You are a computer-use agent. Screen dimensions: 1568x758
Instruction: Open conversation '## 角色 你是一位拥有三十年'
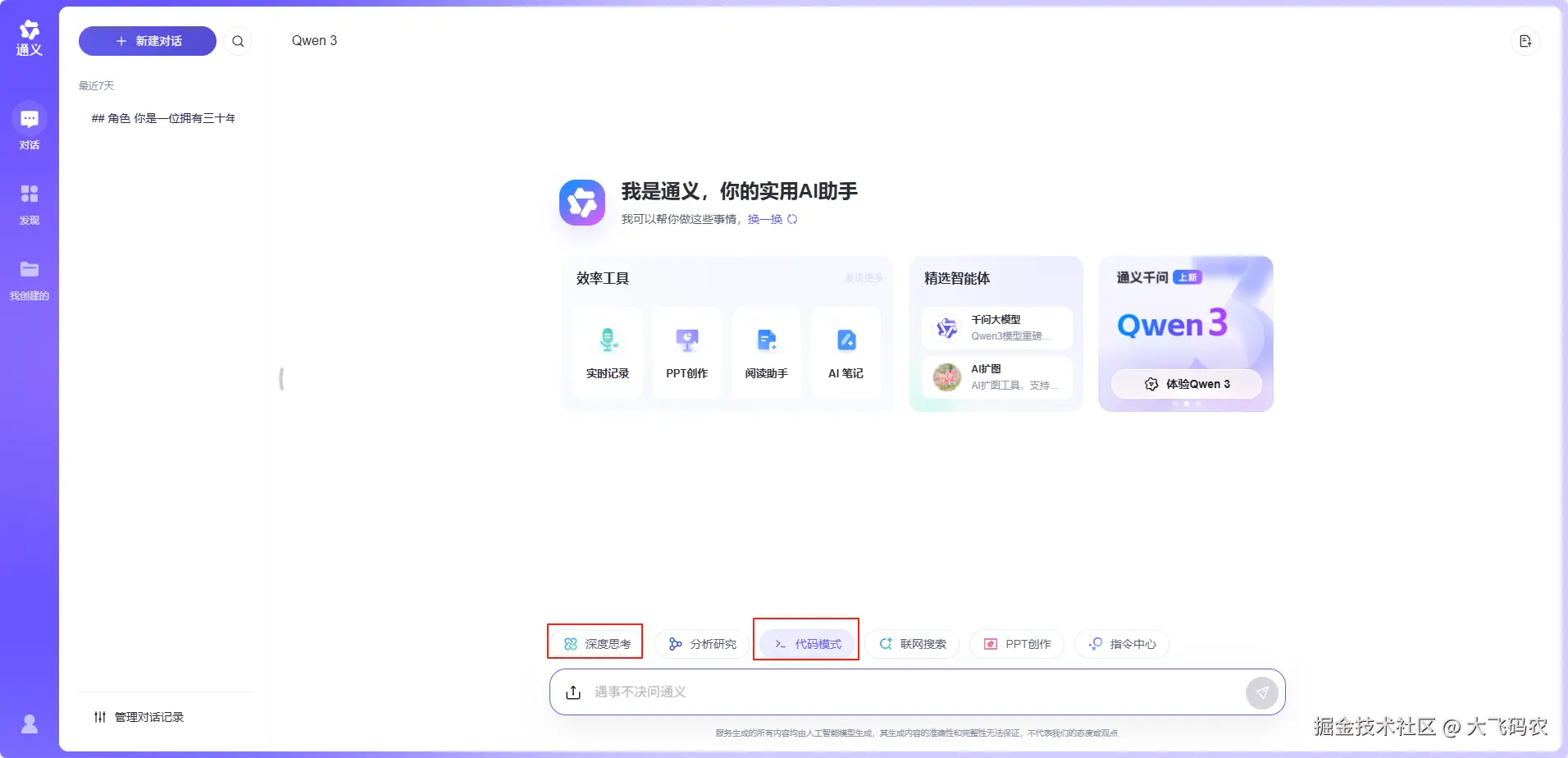tap(164, 118)
